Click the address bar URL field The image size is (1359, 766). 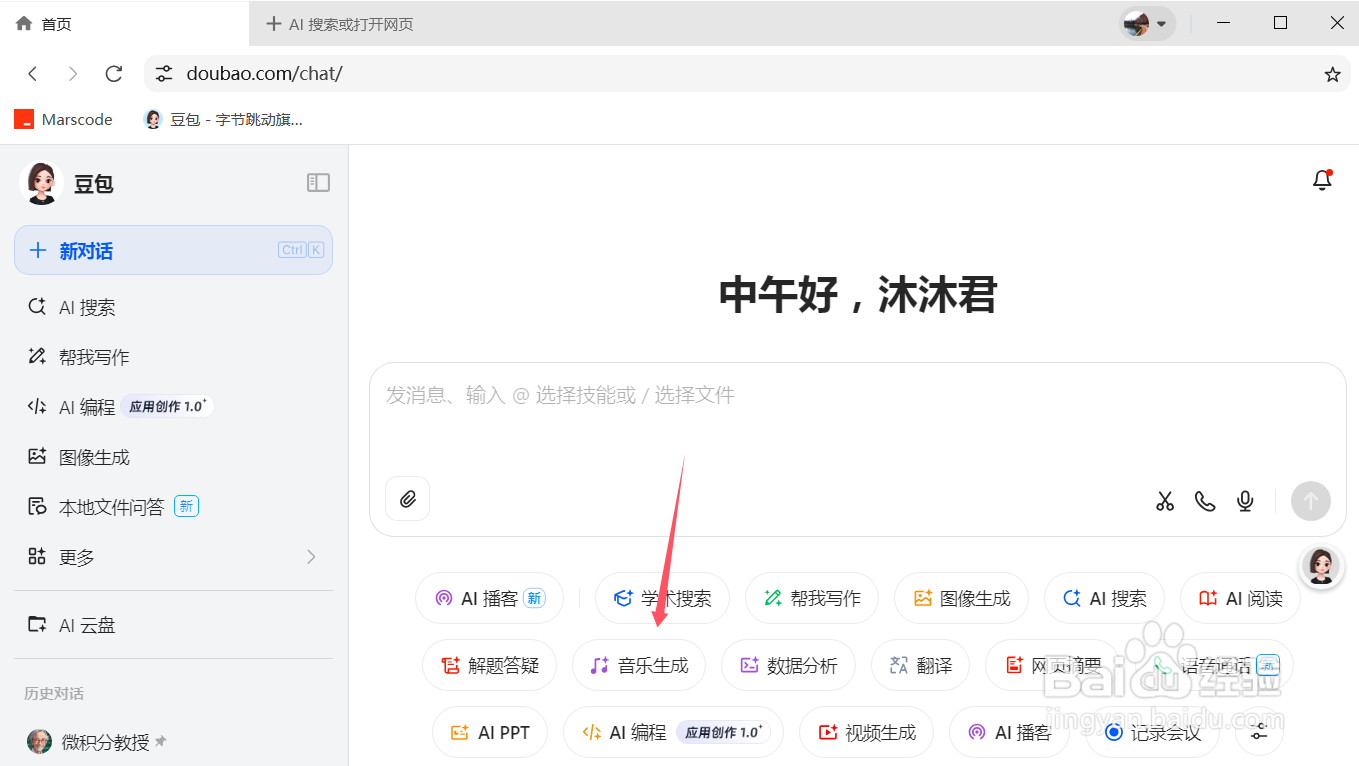(x=745, y=74)
